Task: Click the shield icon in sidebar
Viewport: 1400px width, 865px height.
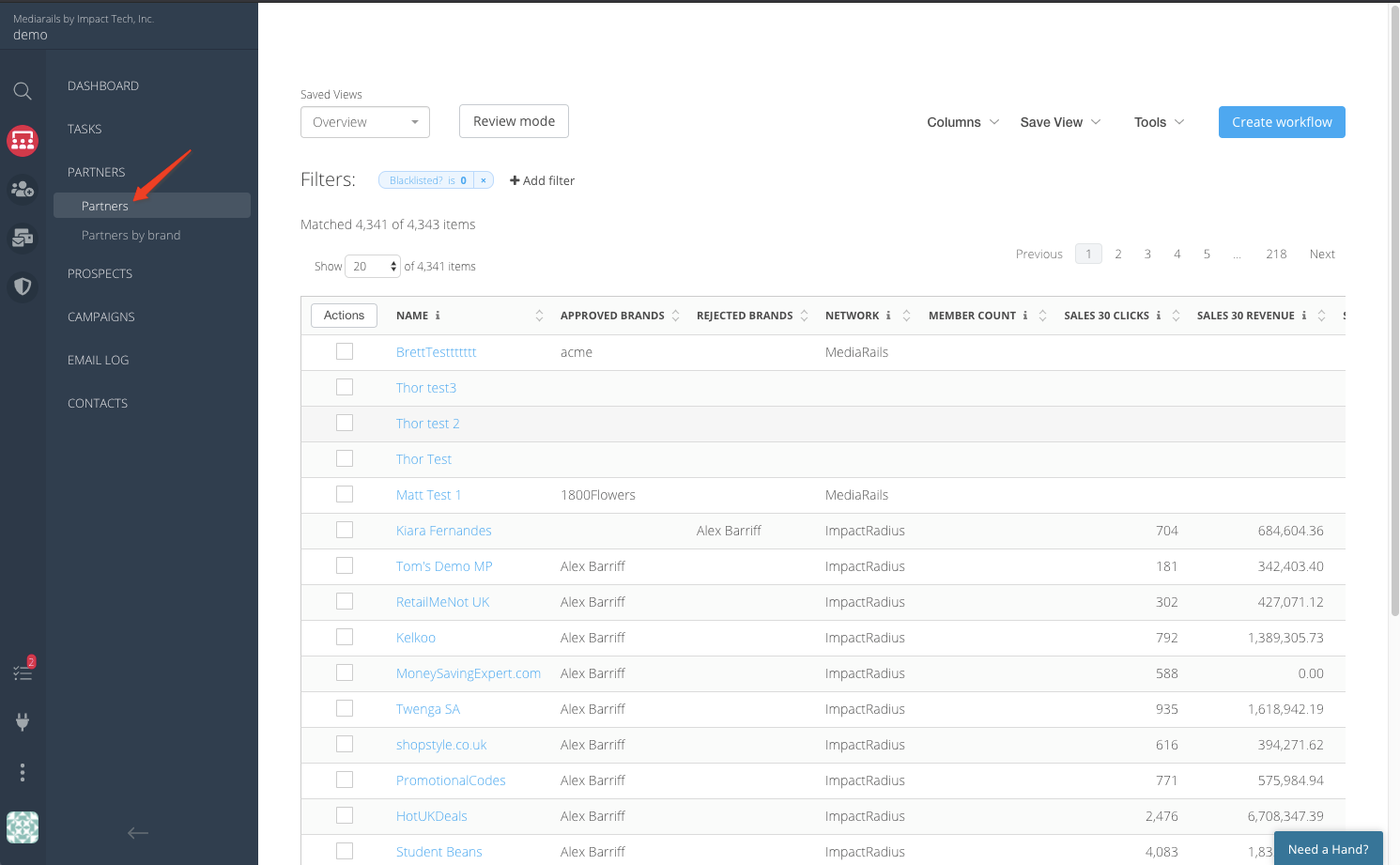Action: (x=23, y=286)
